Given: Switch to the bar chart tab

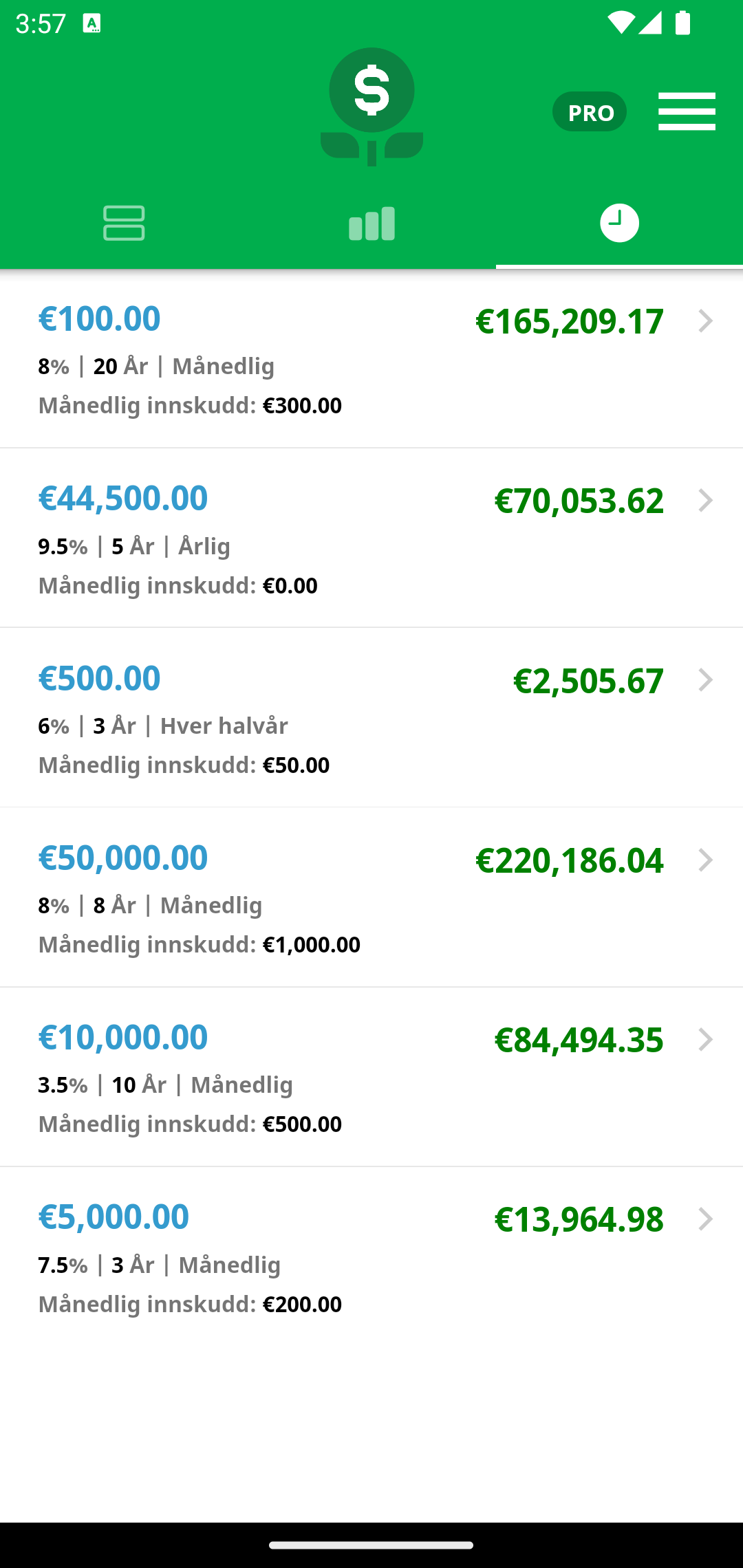Looking at the screenshot, I should coord(371,223).
